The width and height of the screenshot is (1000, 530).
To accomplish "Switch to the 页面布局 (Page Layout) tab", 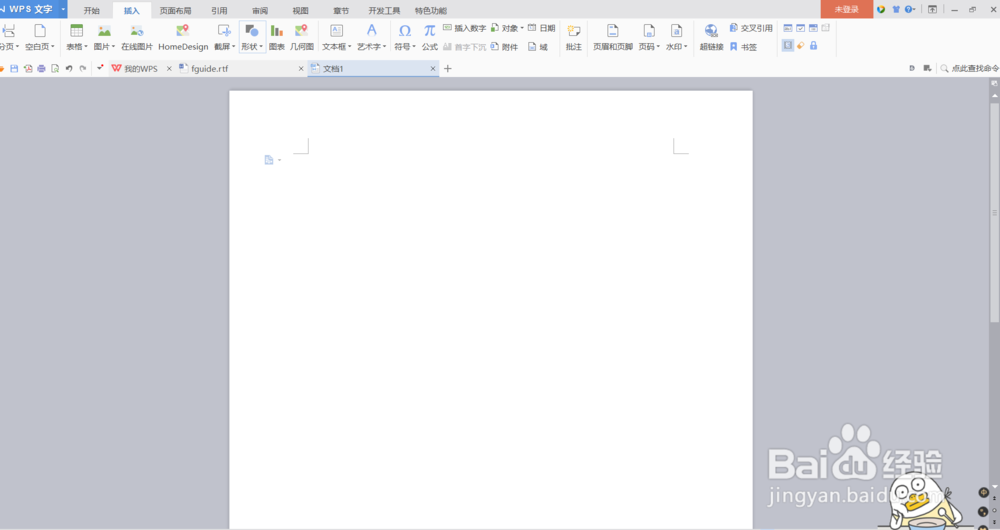I will (x=175, y=10).
